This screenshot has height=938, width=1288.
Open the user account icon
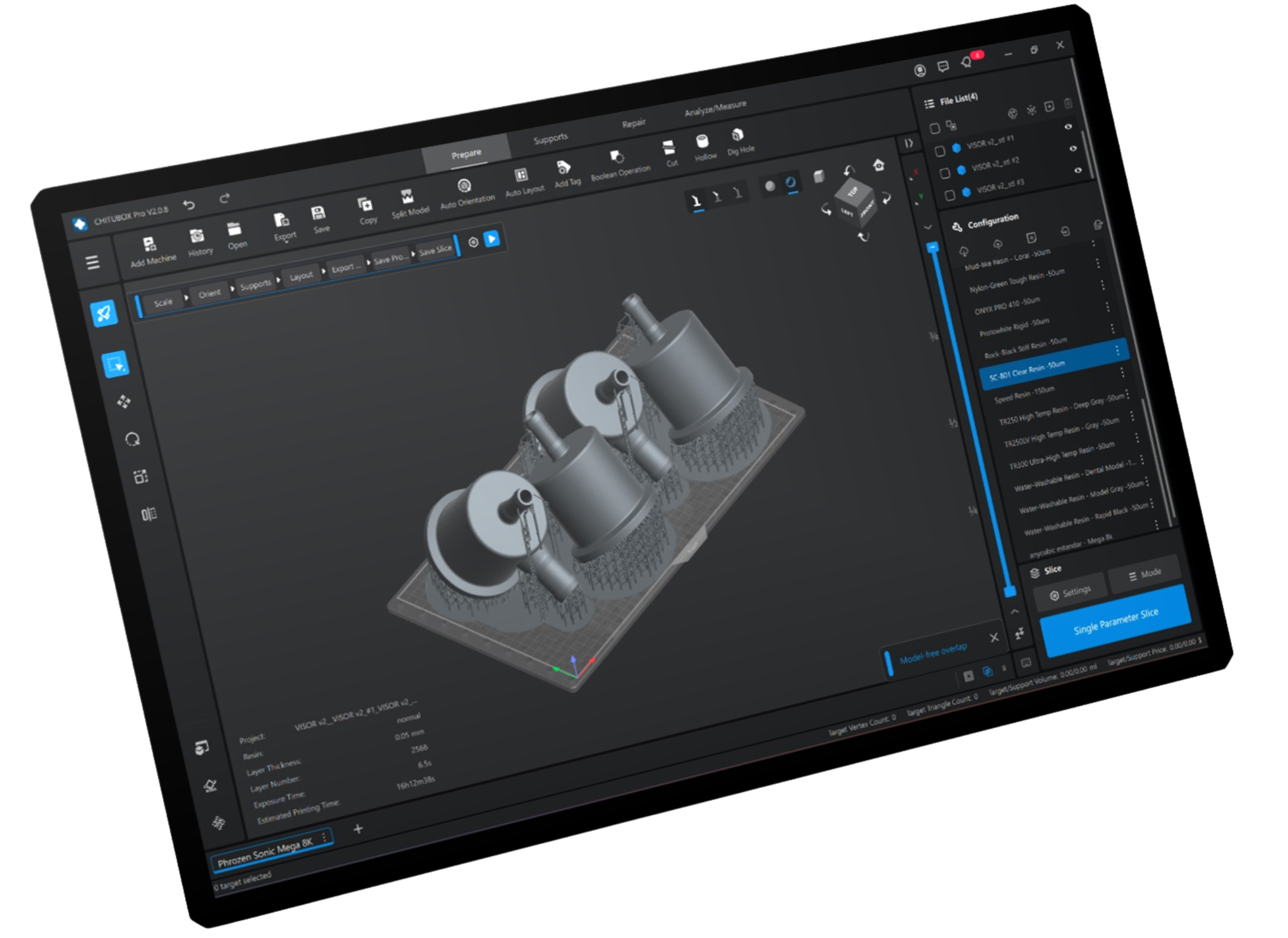click(x=920, y=71)
